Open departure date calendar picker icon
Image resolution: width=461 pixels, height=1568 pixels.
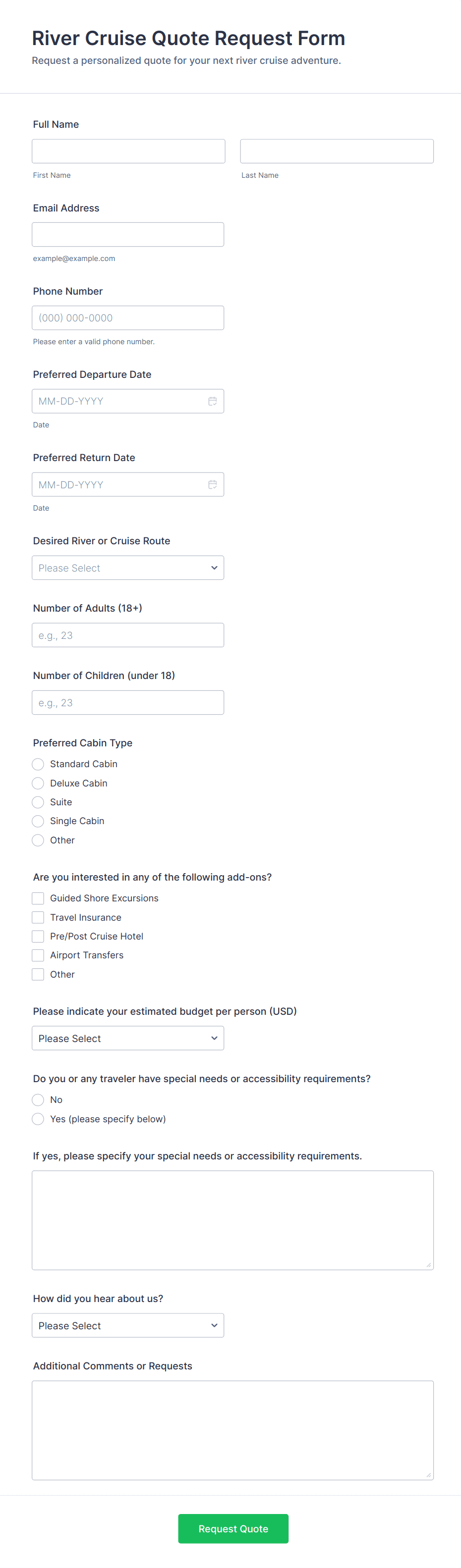[213, 401]
